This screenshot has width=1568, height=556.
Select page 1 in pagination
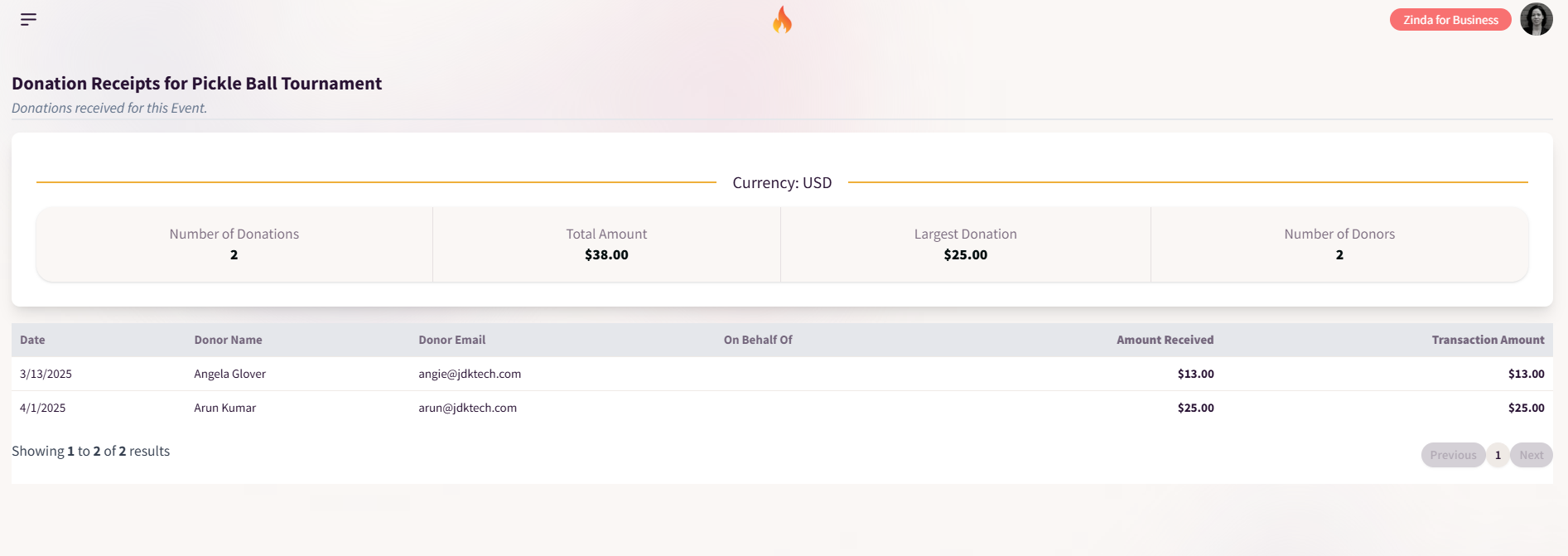(x=1498, y=455)
